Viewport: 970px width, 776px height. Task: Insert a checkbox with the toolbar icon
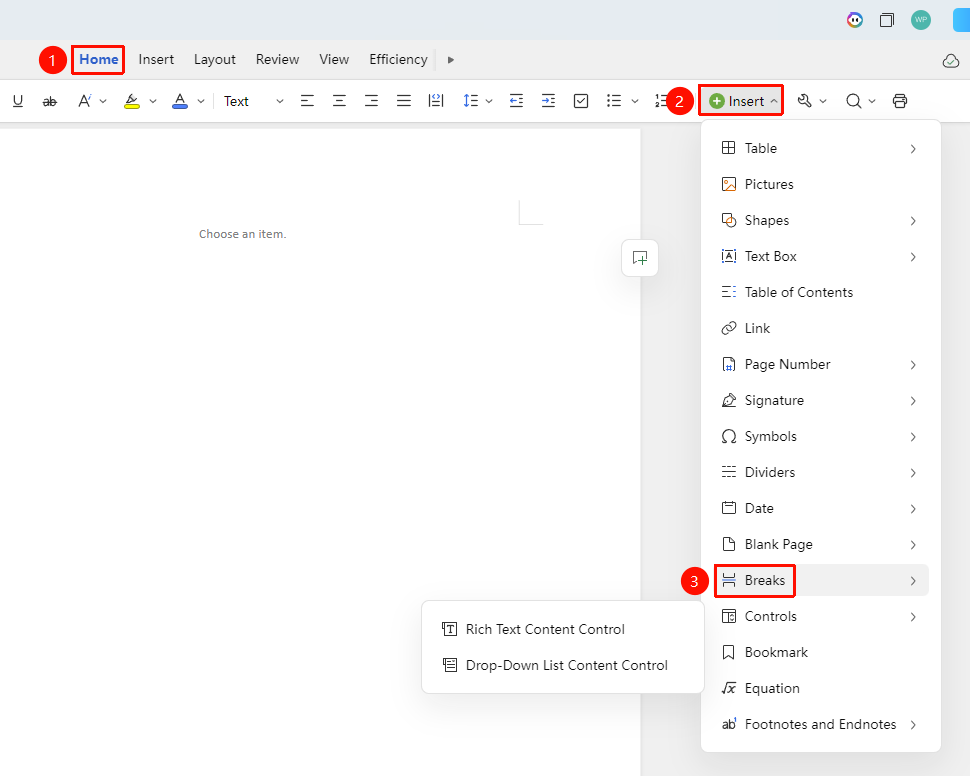[x=581, y=101]
